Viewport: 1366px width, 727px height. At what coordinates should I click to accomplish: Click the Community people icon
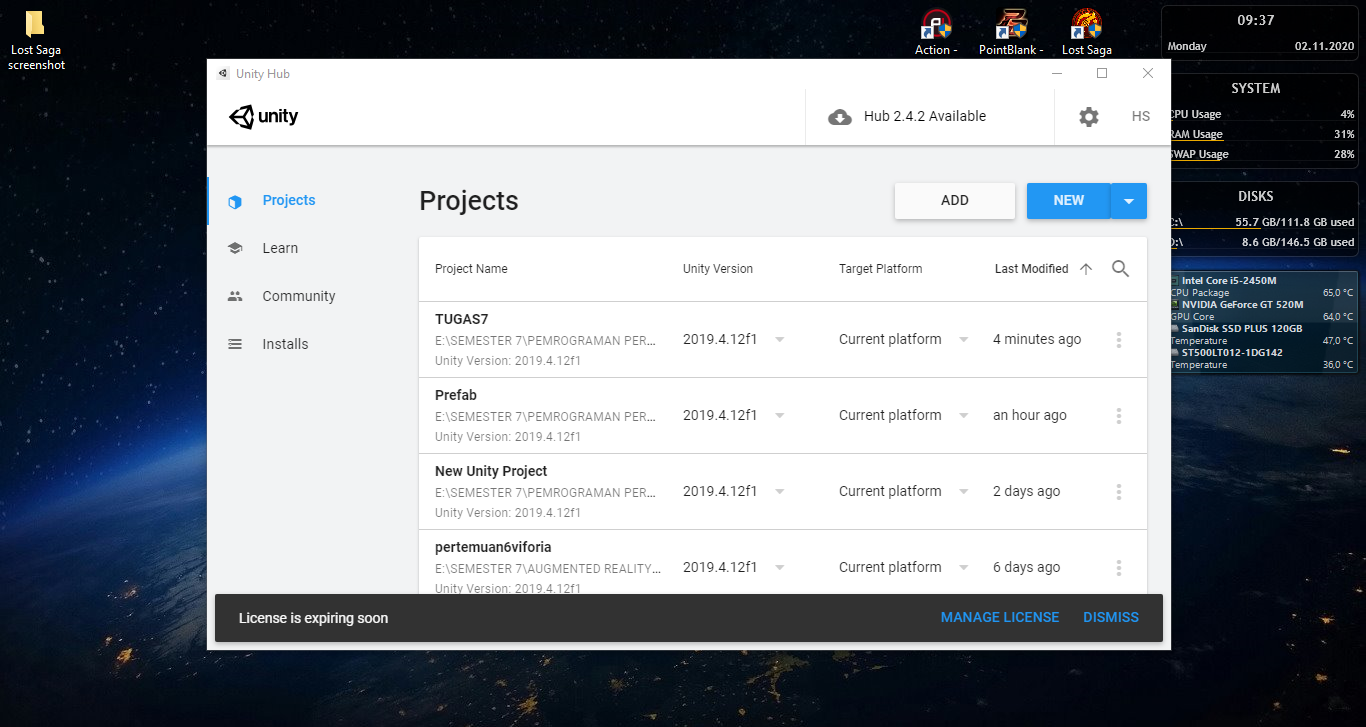(235, 296)
